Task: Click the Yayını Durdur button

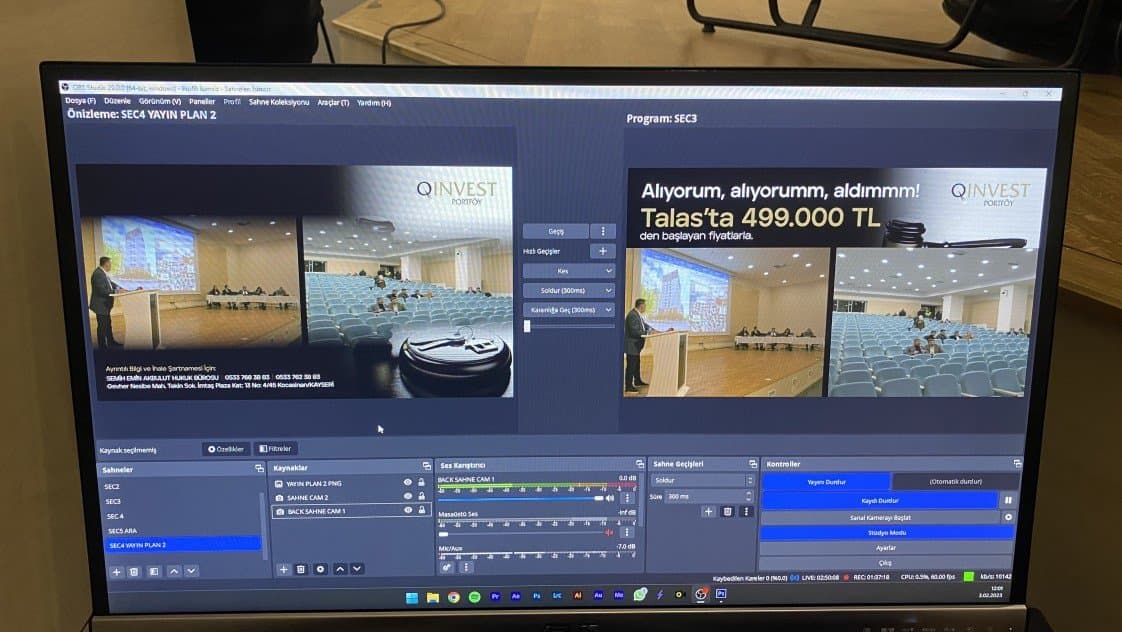Action: point(826,482)
